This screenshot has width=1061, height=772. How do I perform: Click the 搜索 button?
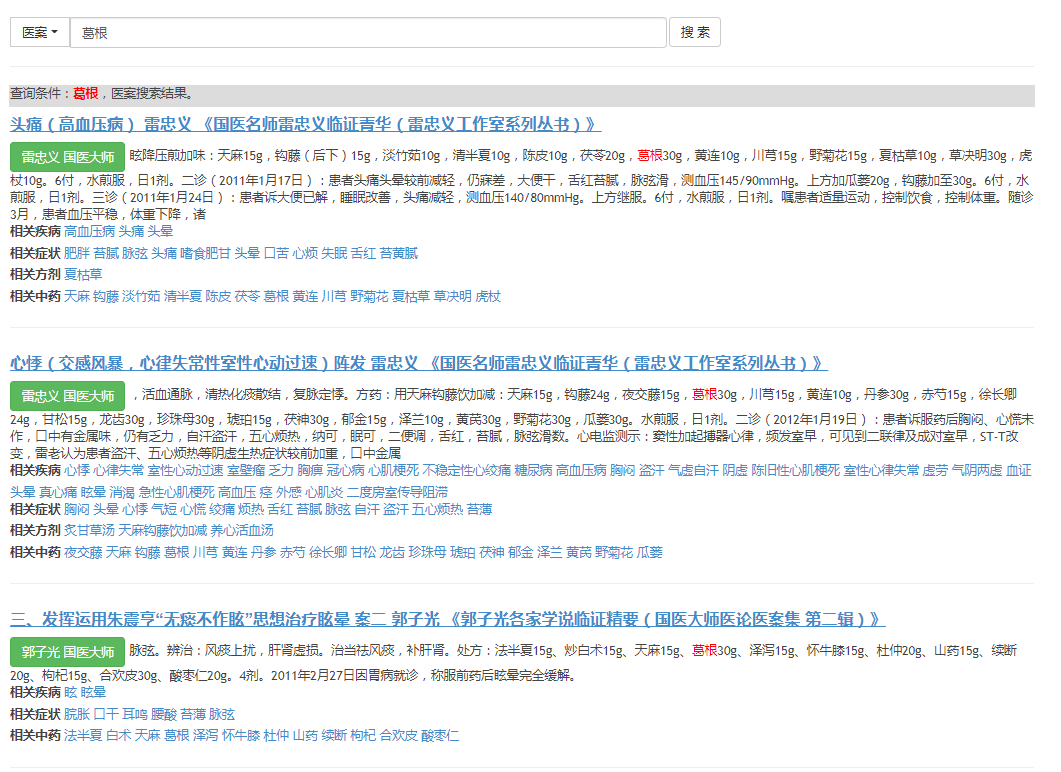click(x=695, y=32)
